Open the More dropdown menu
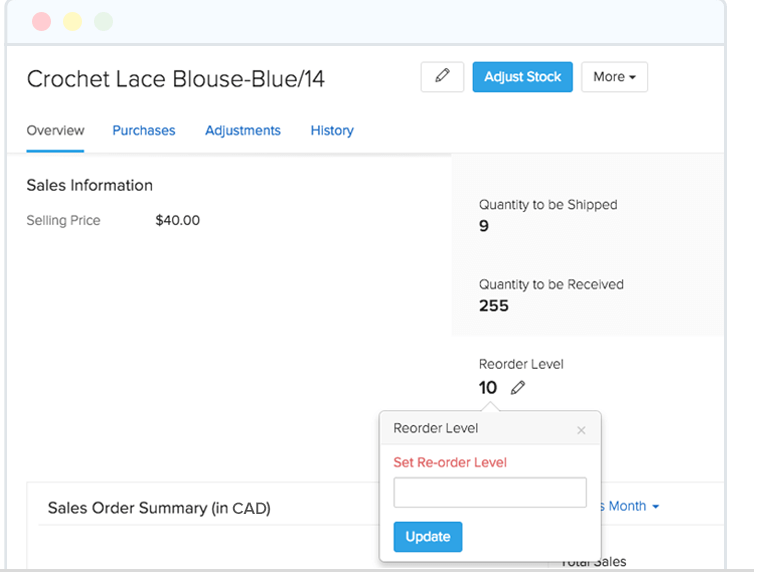 614,77
